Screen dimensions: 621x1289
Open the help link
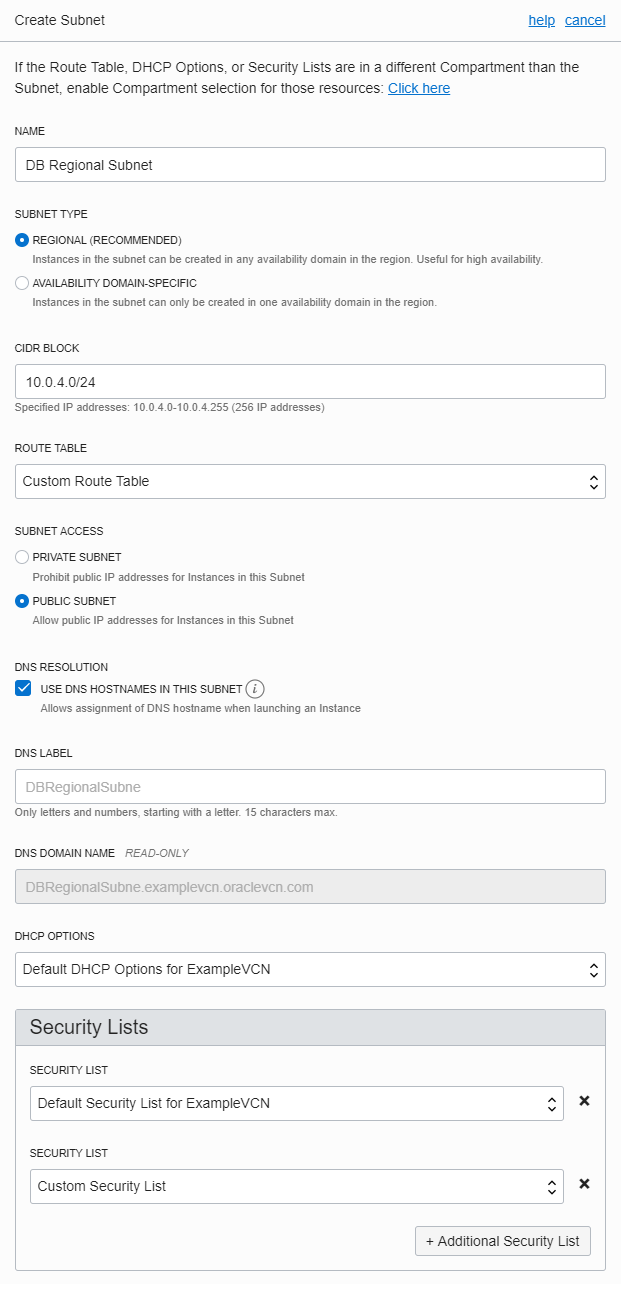pos(542,20)
